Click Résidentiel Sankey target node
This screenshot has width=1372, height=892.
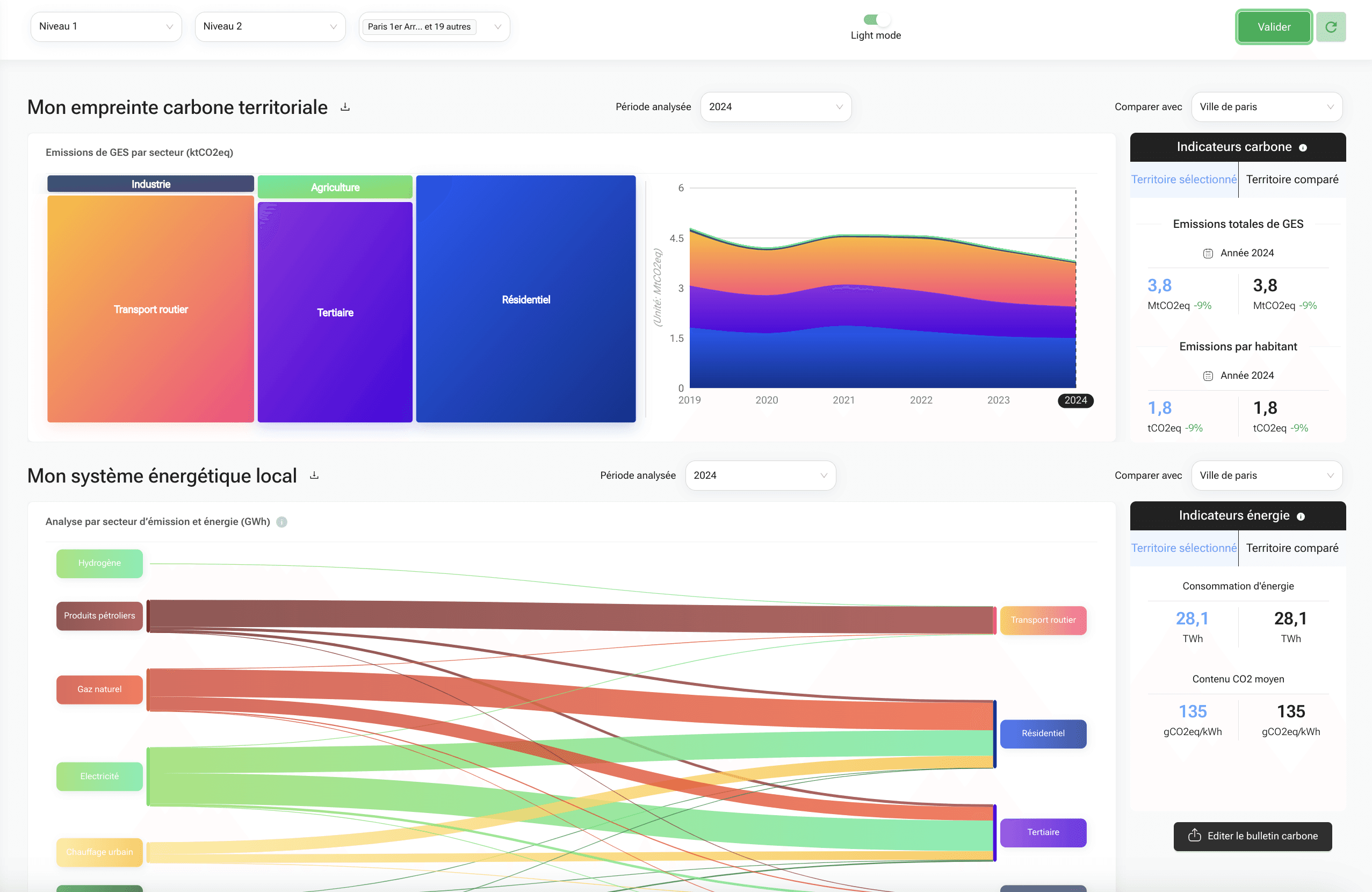point(1043,733)
